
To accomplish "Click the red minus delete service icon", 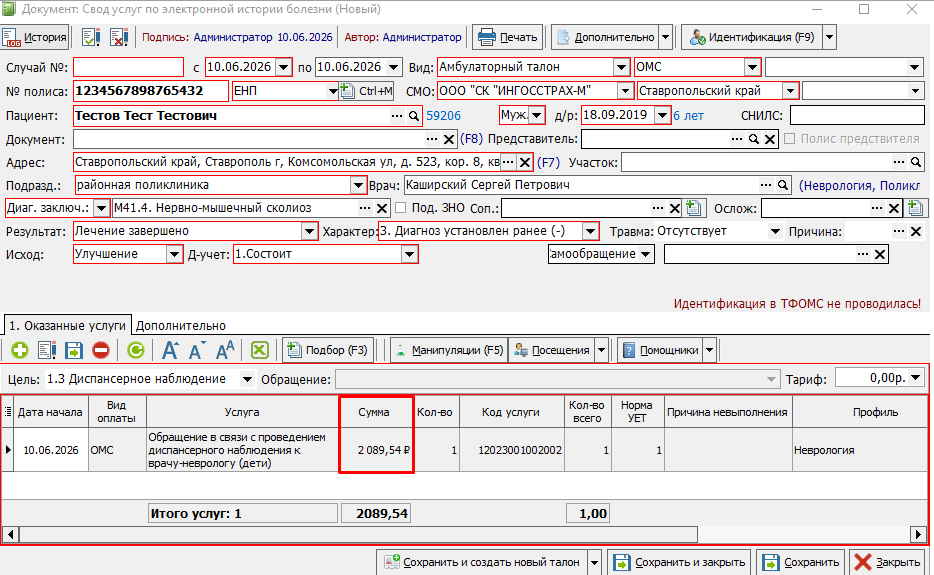I will [101, 350].
